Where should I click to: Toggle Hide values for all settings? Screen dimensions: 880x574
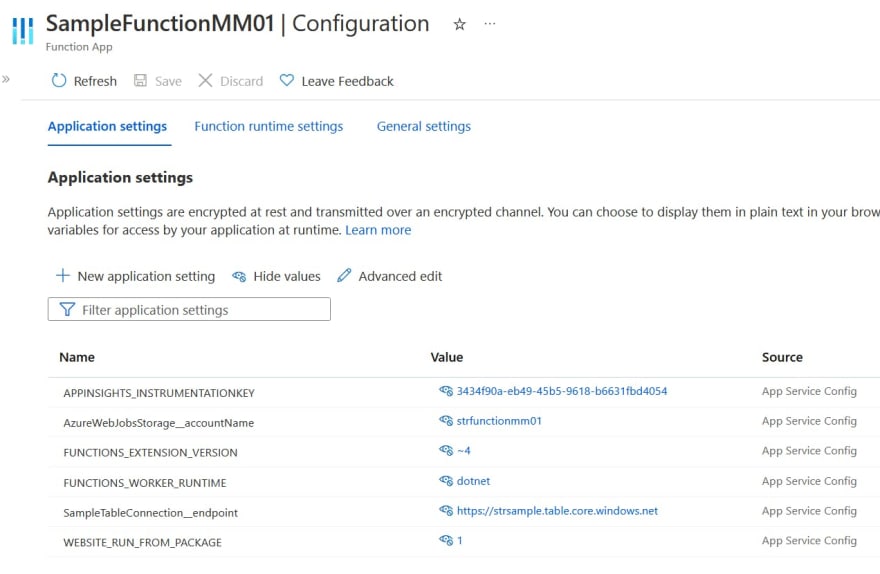pos(276,276)
